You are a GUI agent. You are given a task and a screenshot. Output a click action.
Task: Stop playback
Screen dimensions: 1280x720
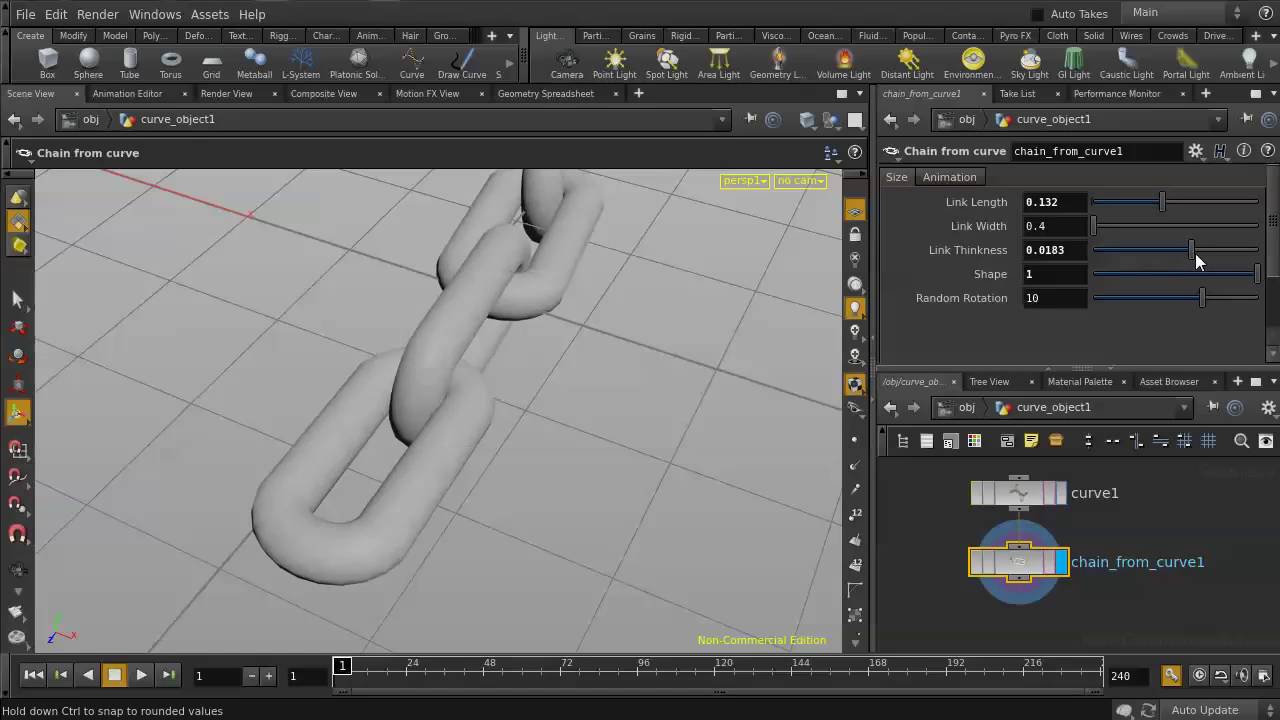click(x=114, y=675)
